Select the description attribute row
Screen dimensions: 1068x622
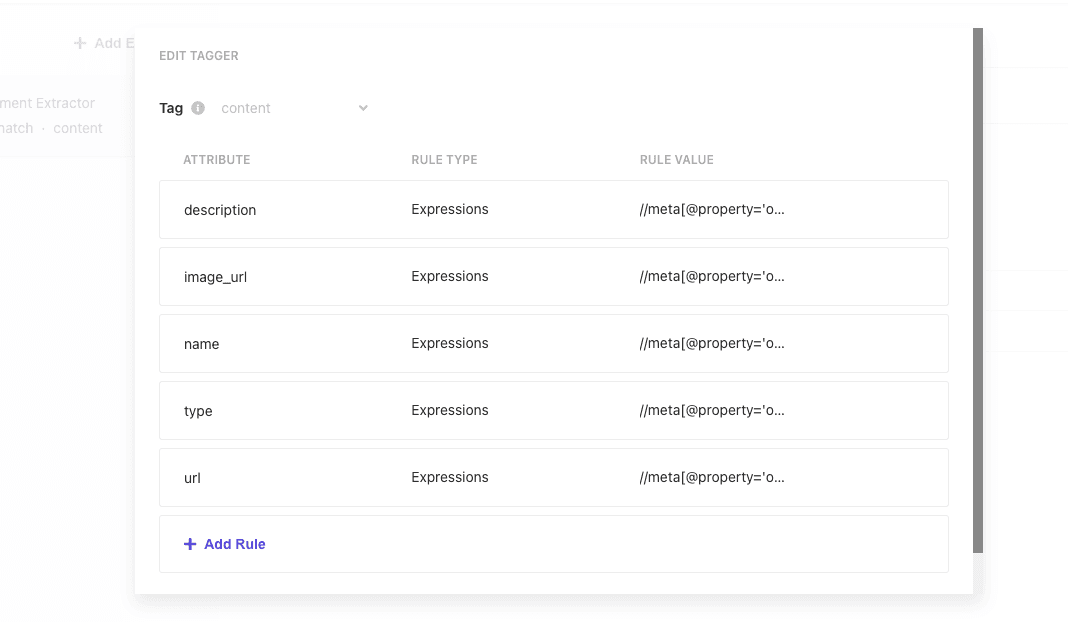point(220,210)
